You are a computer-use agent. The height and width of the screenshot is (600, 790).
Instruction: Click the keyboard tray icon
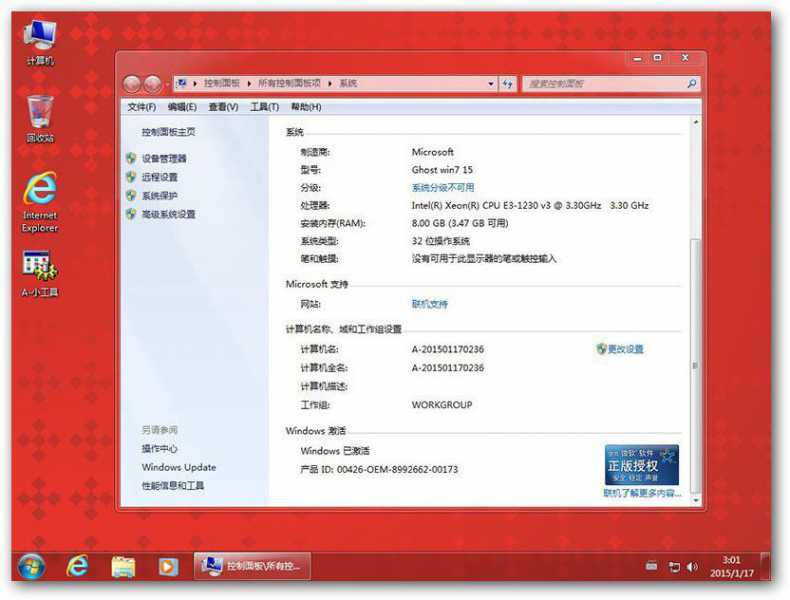tap(651, 566)
